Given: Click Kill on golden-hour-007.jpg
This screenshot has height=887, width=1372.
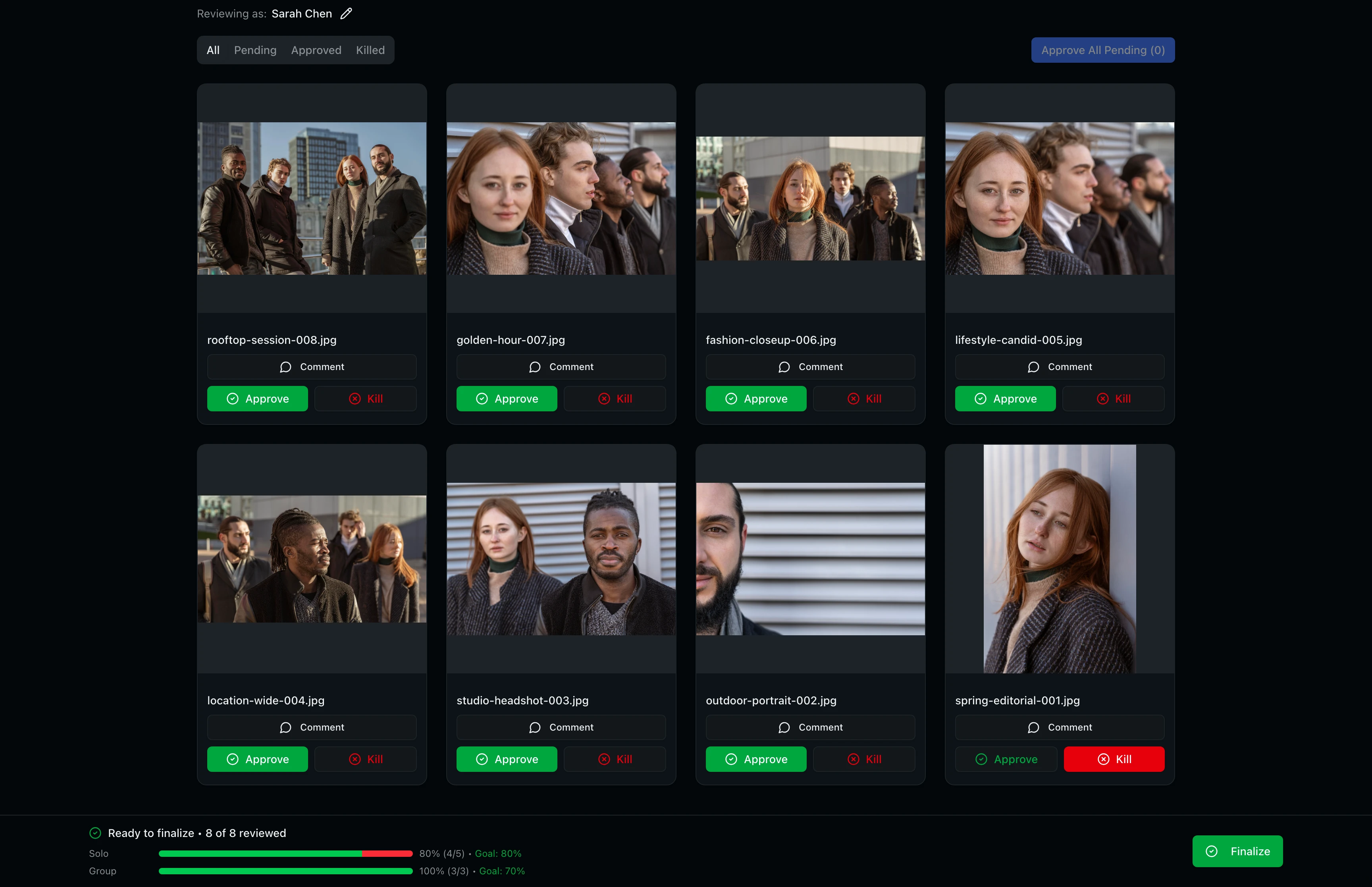Looking at the screenshot, I should (x=614, y=399).
